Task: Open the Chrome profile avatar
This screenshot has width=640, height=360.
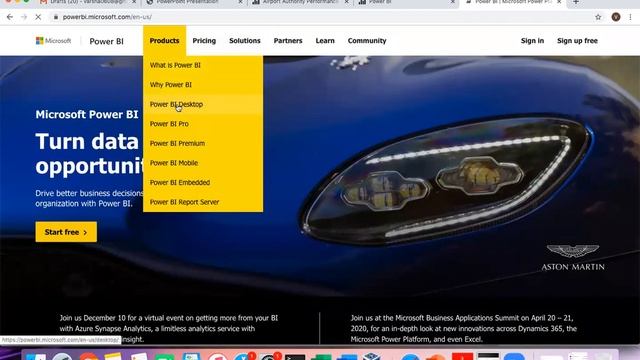Action: pyautogui.click(x=616, y=17)
